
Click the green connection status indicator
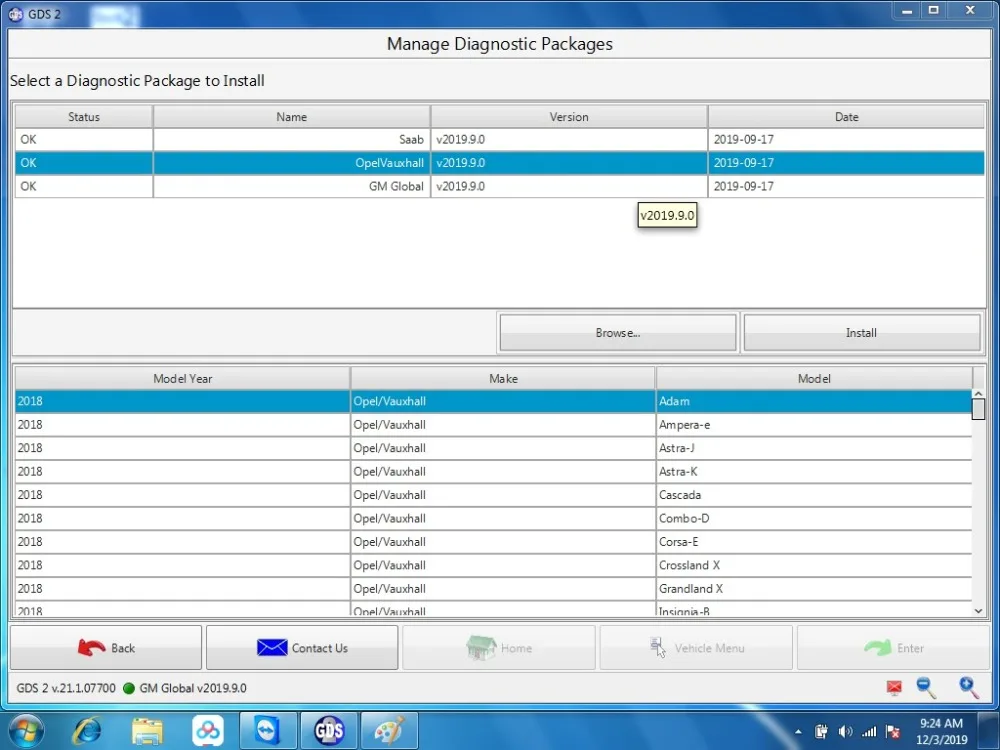coord(129,688)
